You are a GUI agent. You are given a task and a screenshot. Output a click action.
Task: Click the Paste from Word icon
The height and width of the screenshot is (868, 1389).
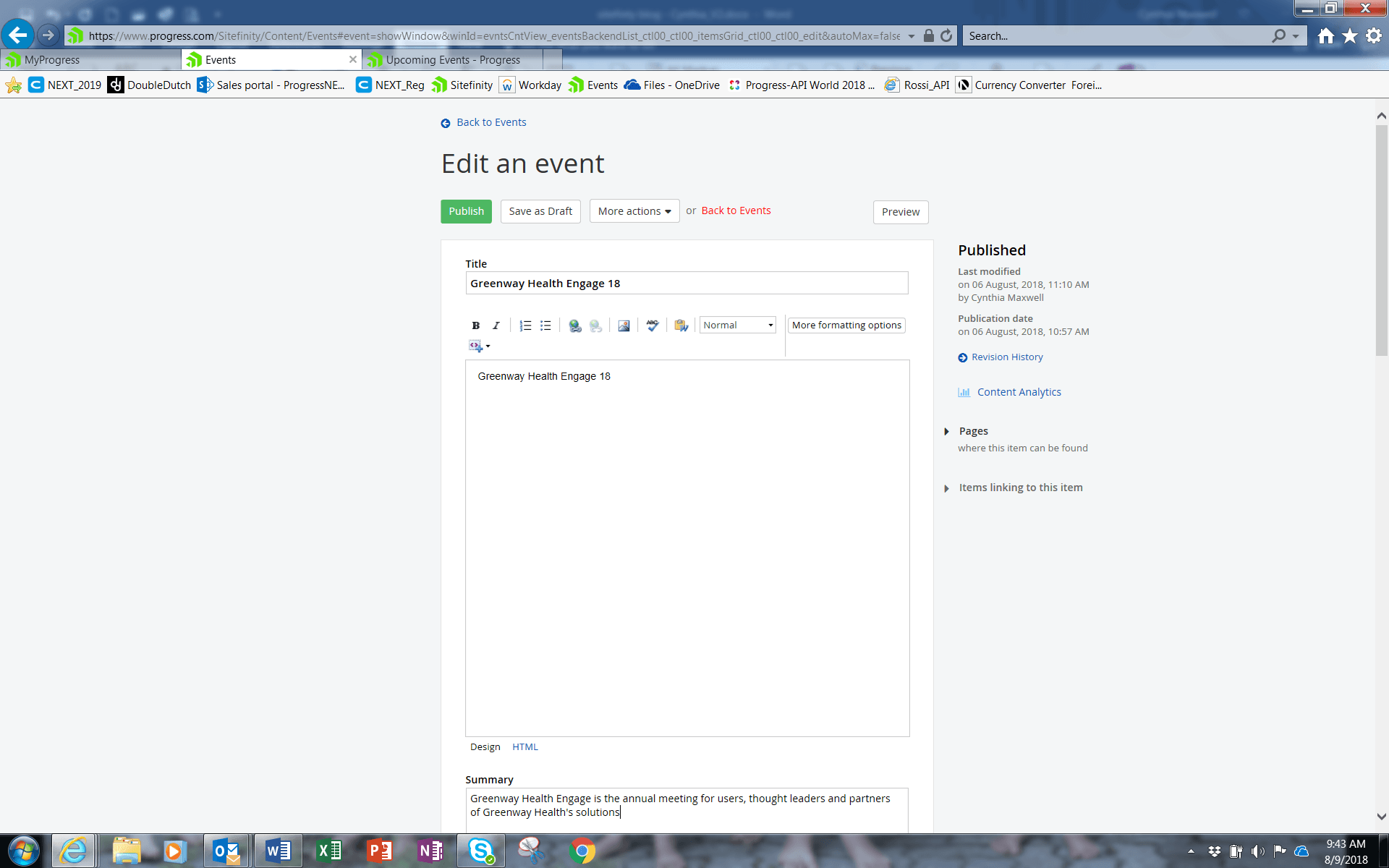[681, 325]
